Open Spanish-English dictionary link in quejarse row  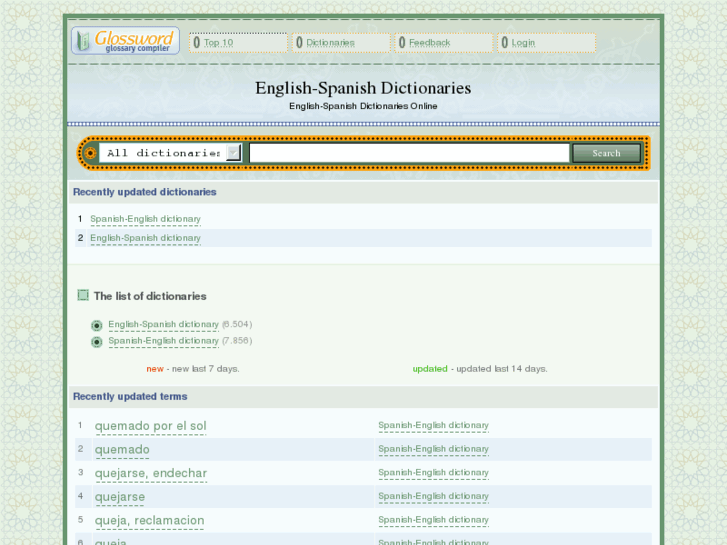434,497
